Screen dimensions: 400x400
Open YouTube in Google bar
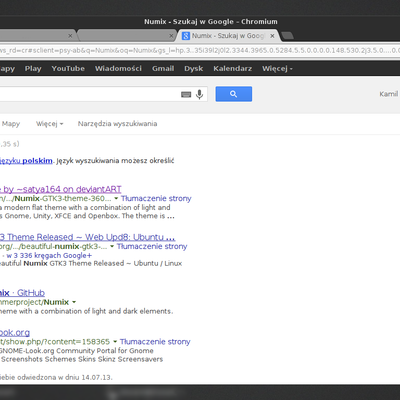coord(68,68)
